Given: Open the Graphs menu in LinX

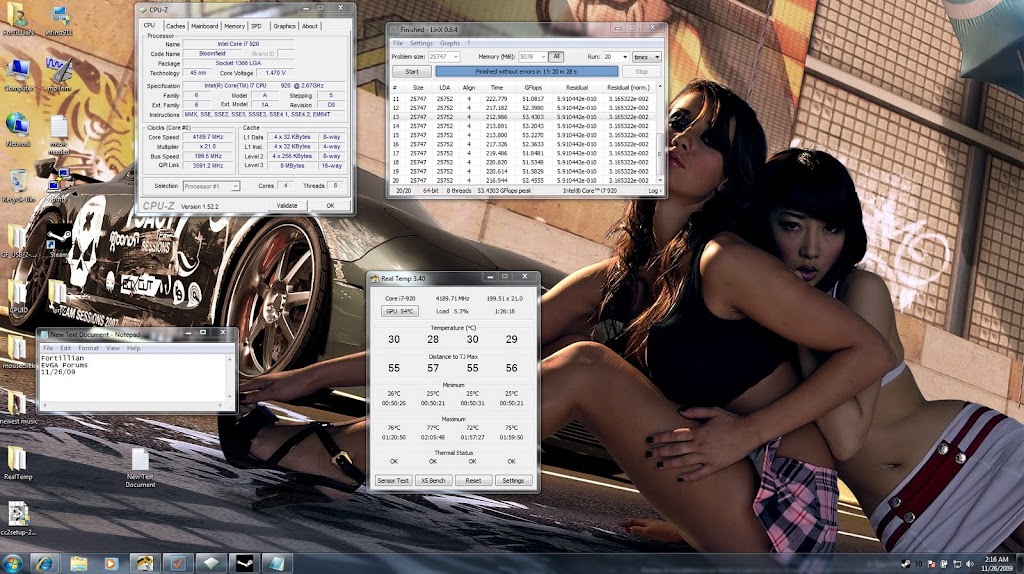Looking at the screenshot, I should coord(450,43).
